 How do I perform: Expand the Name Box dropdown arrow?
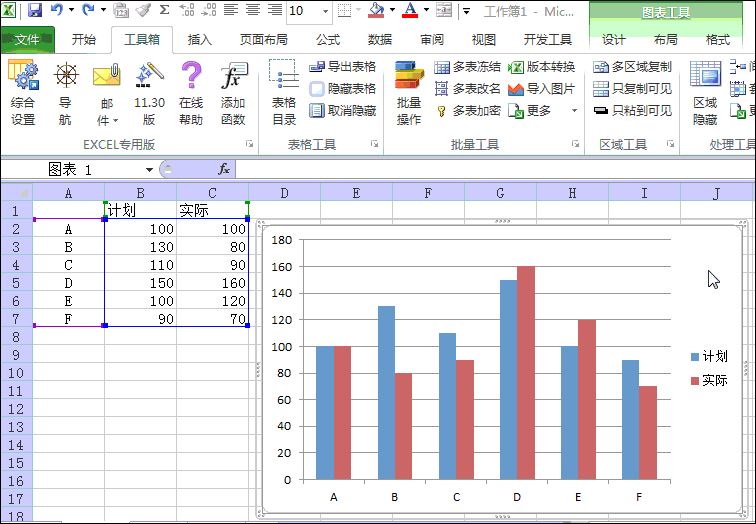[x=149, y=170]
